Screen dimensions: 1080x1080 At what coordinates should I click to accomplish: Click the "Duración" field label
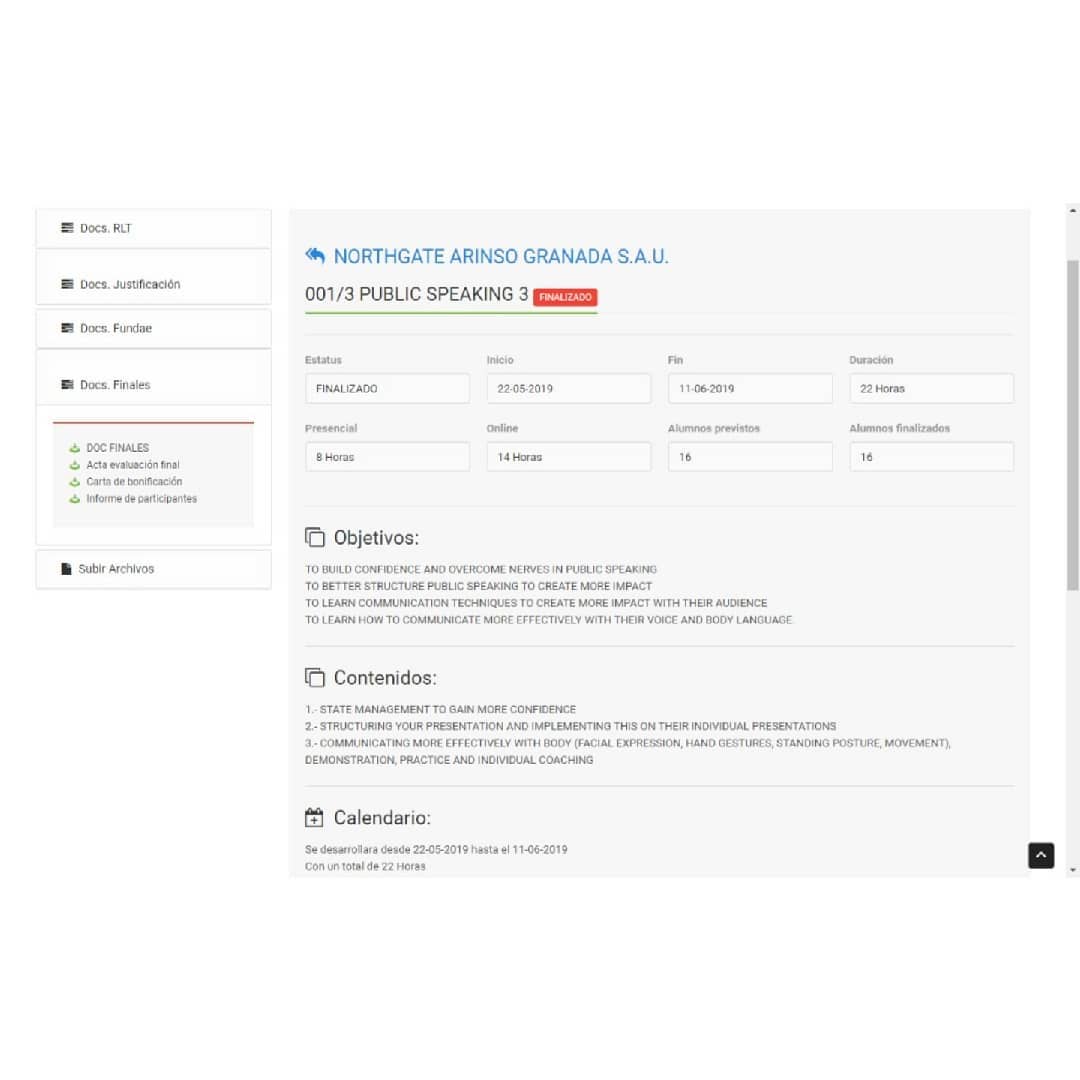click(x=871, y=360)
